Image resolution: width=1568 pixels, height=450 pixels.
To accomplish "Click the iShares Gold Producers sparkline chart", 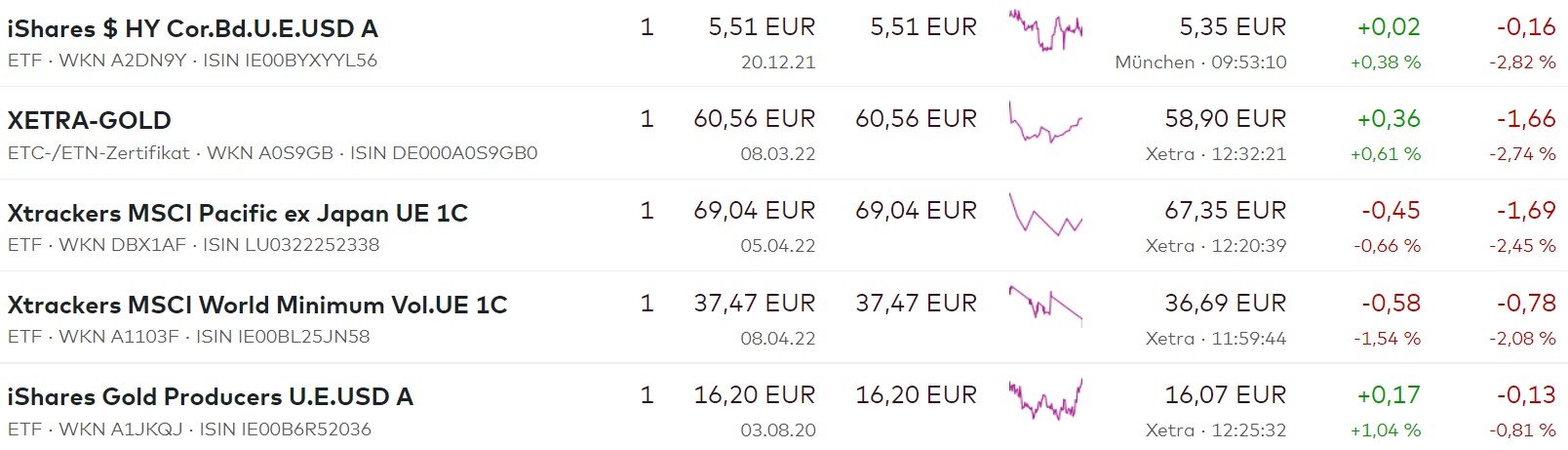I will tap(1045, 398).
